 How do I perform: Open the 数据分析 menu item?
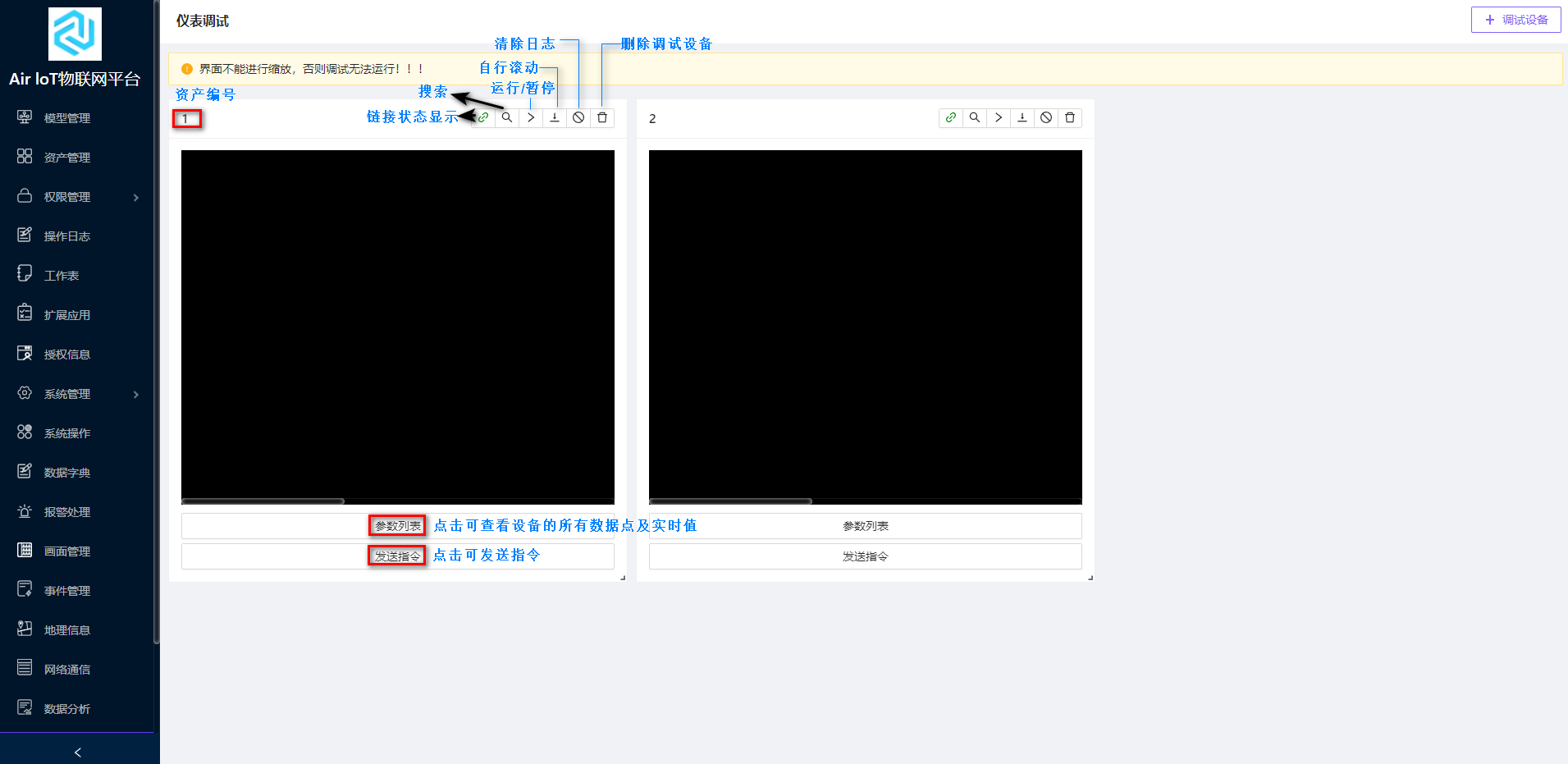[x=67, y=708]
